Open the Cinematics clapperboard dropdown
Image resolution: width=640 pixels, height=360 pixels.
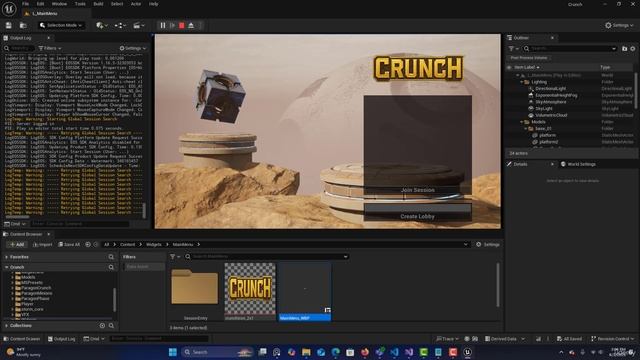[x=138, y=25]
